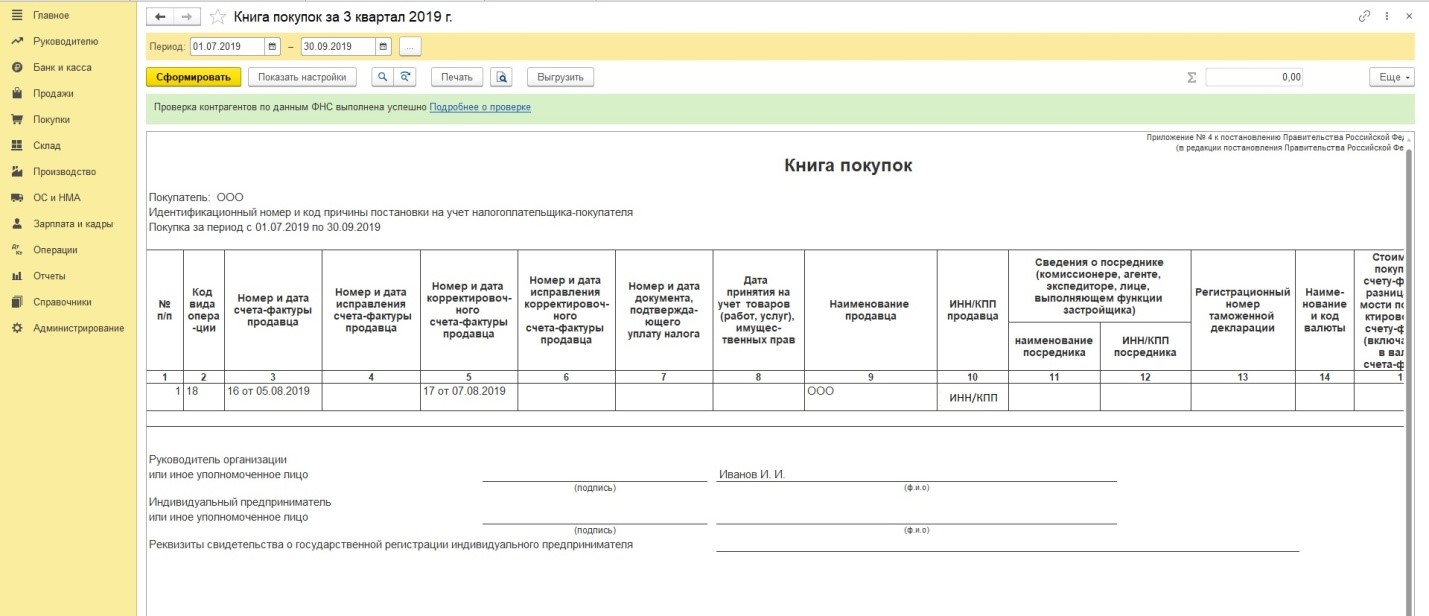1429x616 pixels.
Task: Open Зарплата и кадры section
Action: click(72, 224)
